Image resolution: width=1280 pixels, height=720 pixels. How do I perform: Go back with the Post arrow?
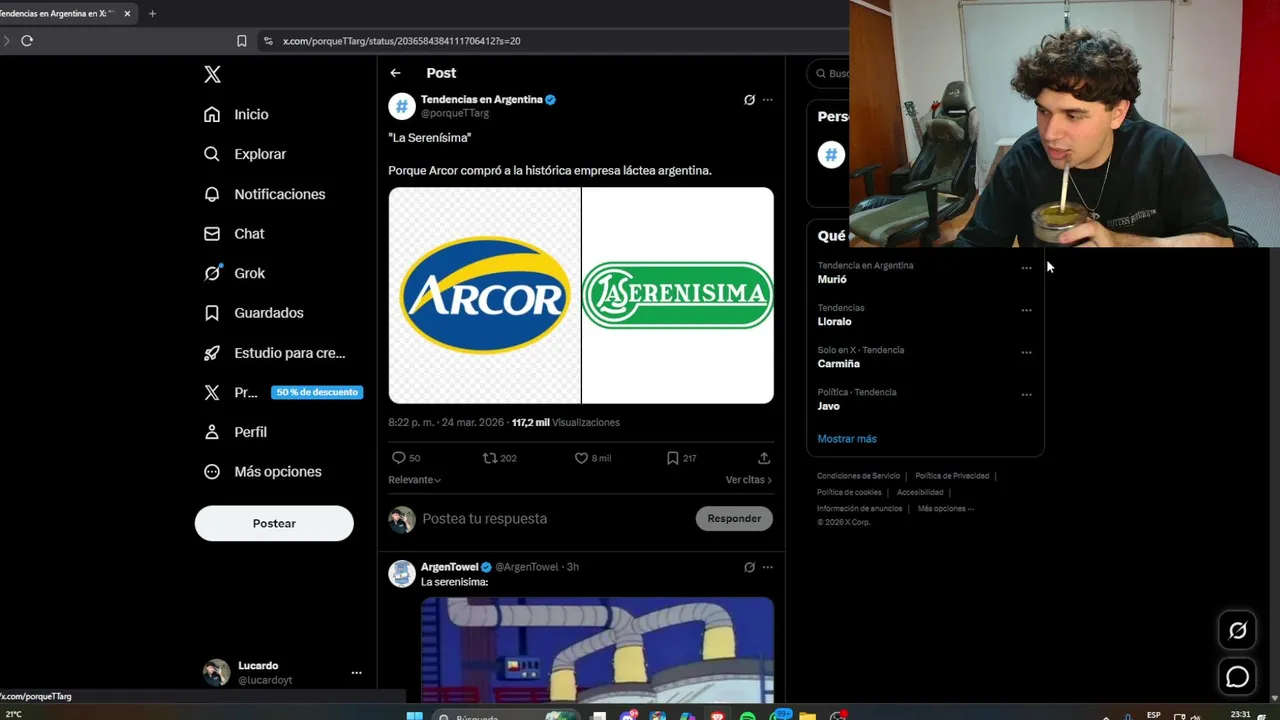395,73
